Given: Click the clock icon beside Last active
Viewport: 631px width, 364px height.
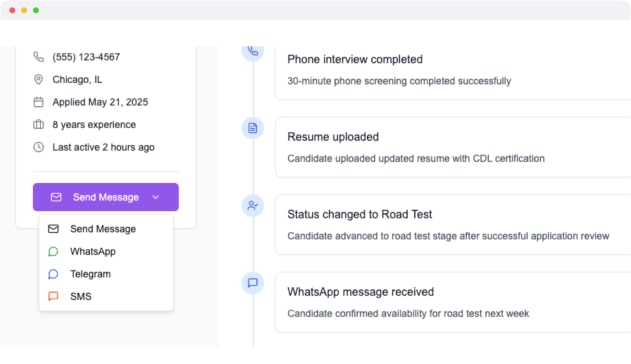Looking at the screenshot, I should click(38, 147).
